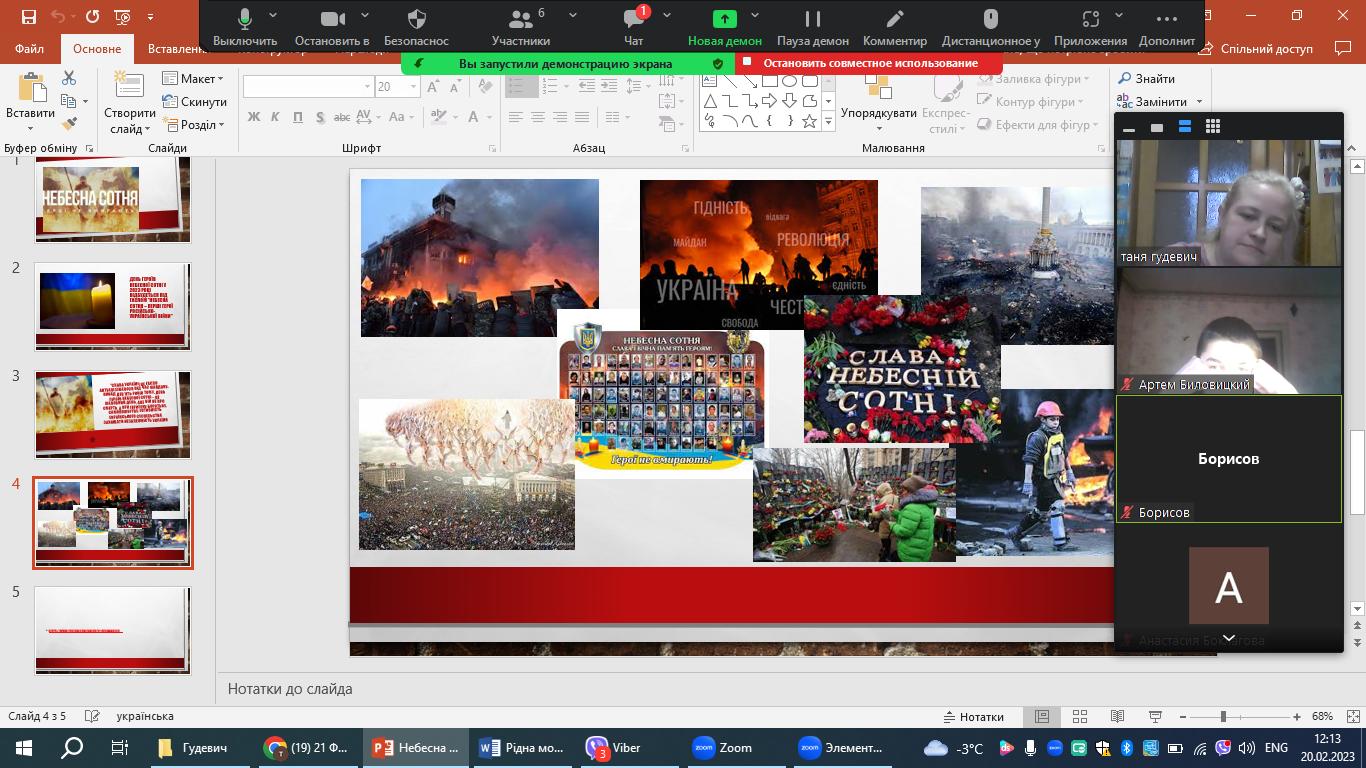Switch to the Home (Основне) tab
This screenshot has width=1366, height=768.
point(97,49)
